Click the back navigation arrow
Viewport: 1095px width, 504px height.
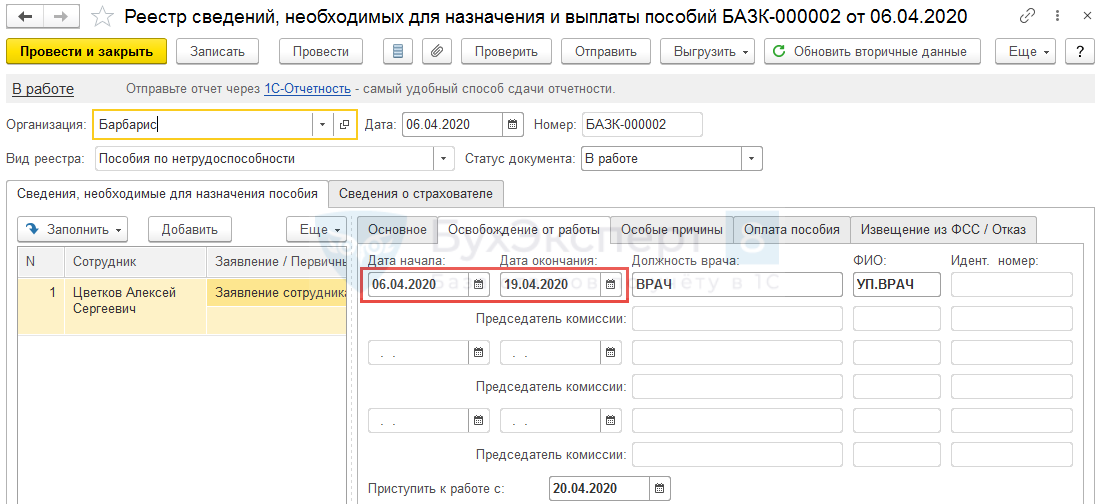point(25,17)
